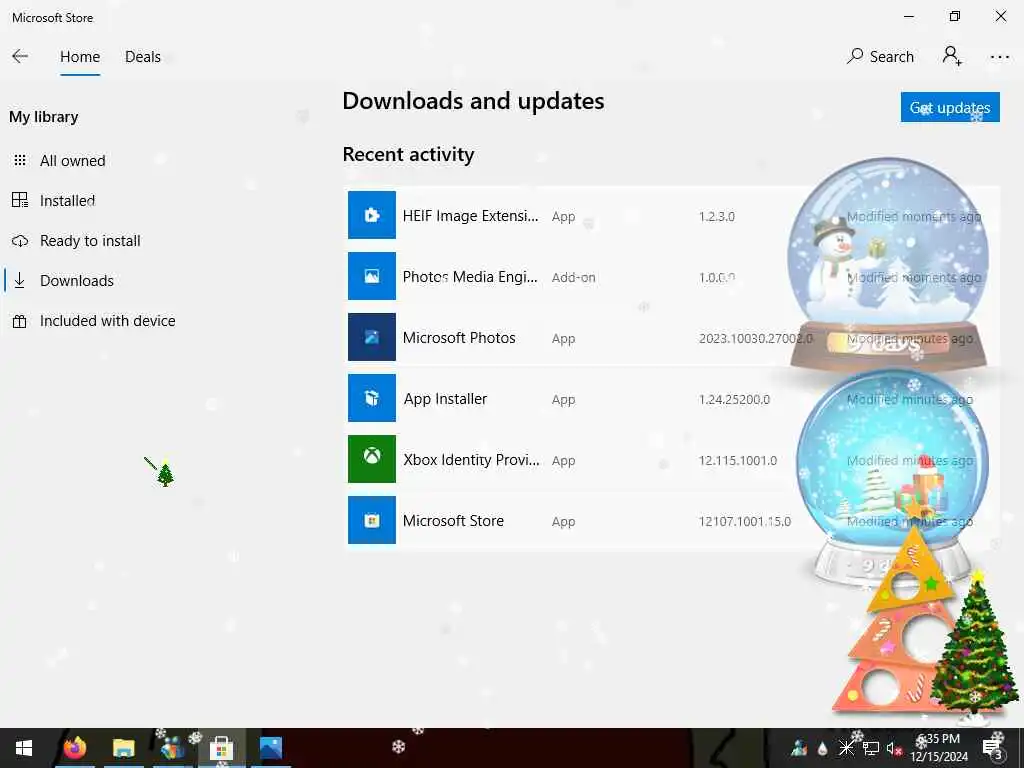This screenshot has height=768, width=1024.
Task: Click the sign-in account icon
Action: click(952, 56)
